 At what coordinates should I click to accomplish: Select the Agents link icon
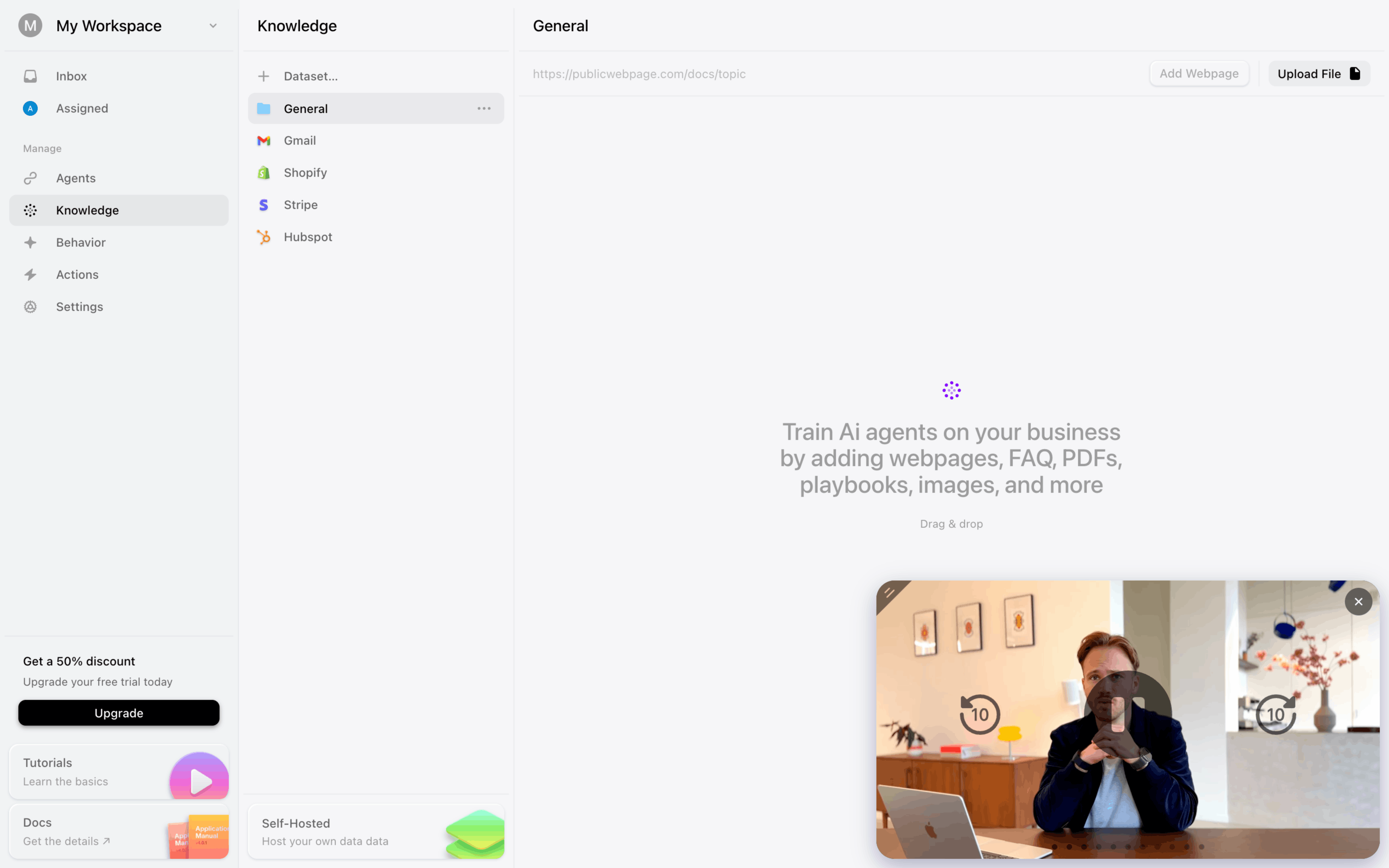coord(30,178)
